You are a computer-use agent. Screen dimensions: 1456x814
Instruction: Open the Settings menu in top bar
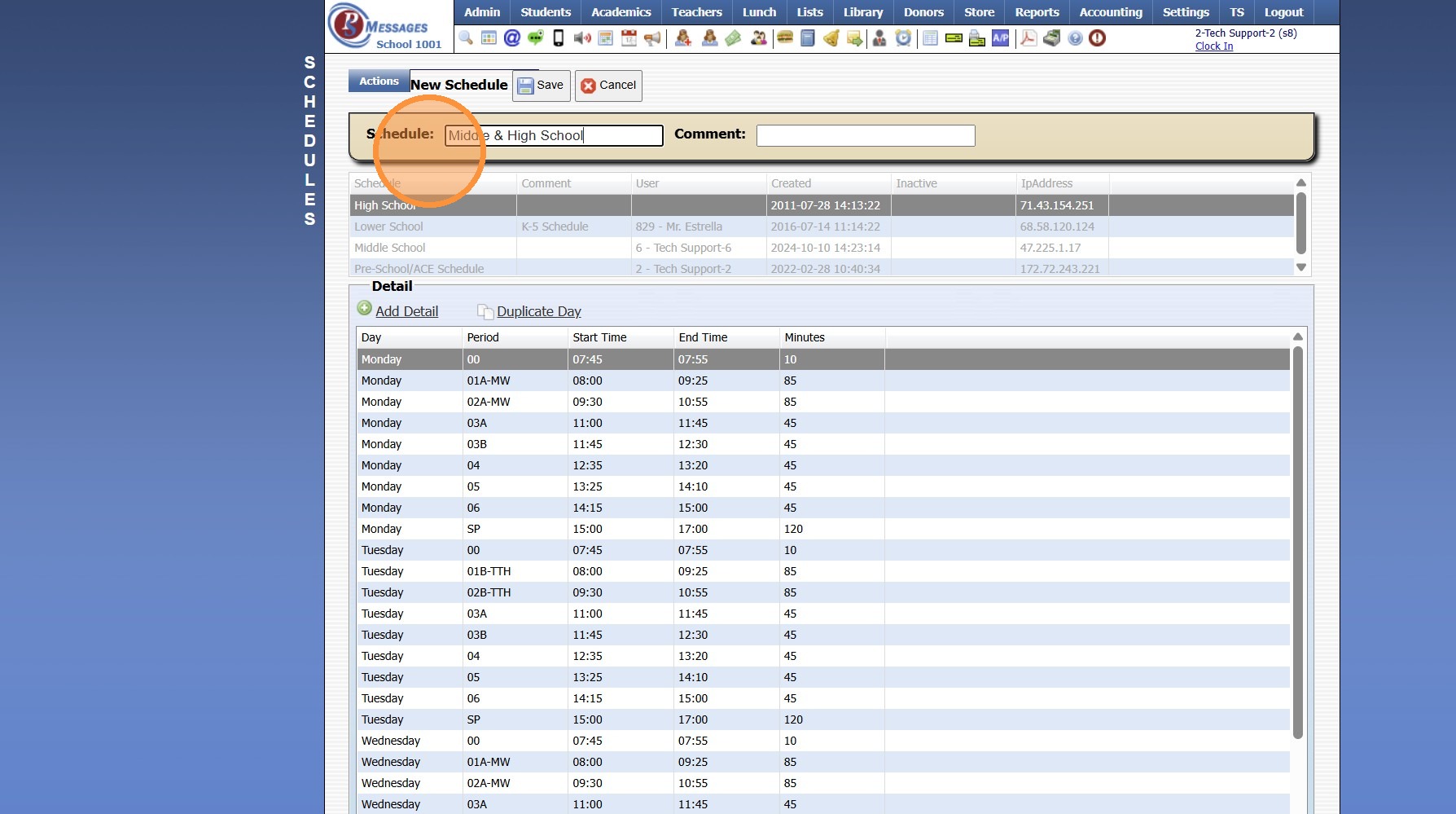click(x=1186, y=12)
